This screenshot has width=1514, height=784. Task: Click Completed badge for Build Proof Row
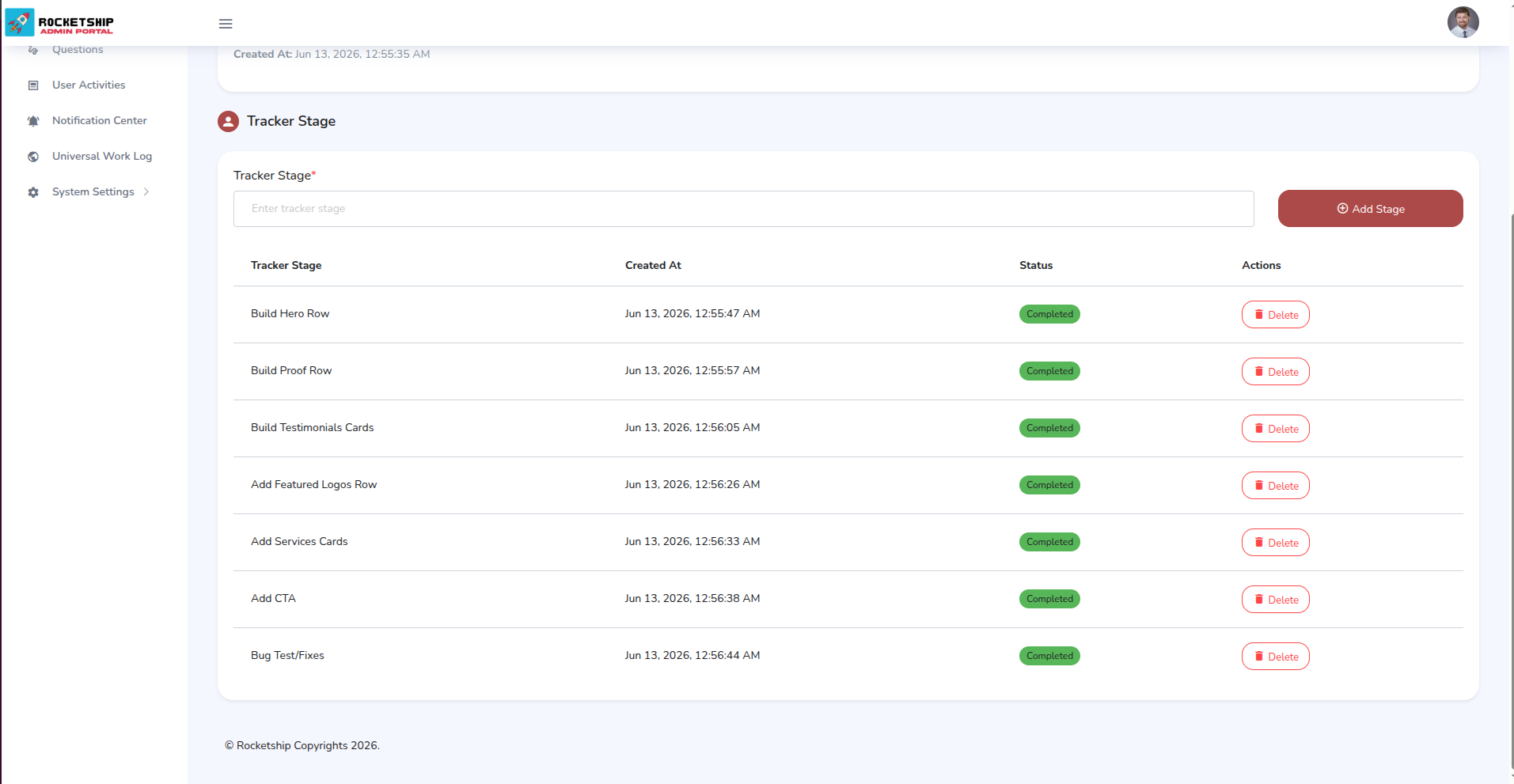(1049, 371)
